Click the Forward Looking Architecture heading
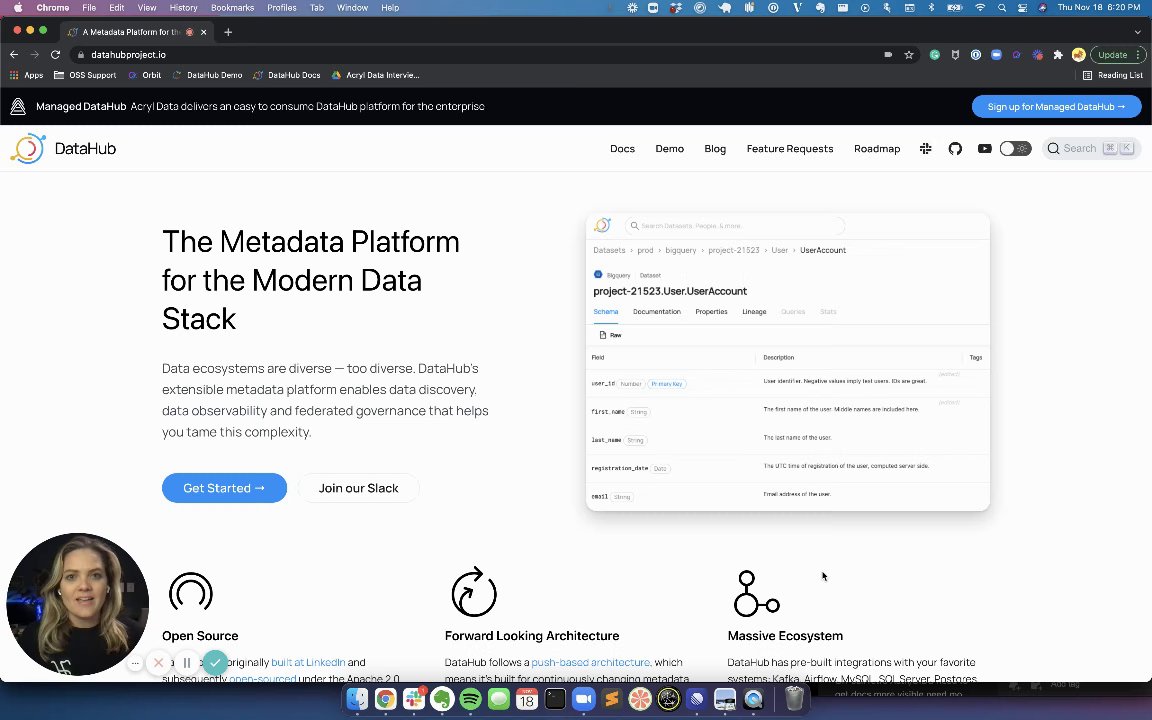Image resolution: width=1152 pixels, height=720 pixels. pos(532,636)
